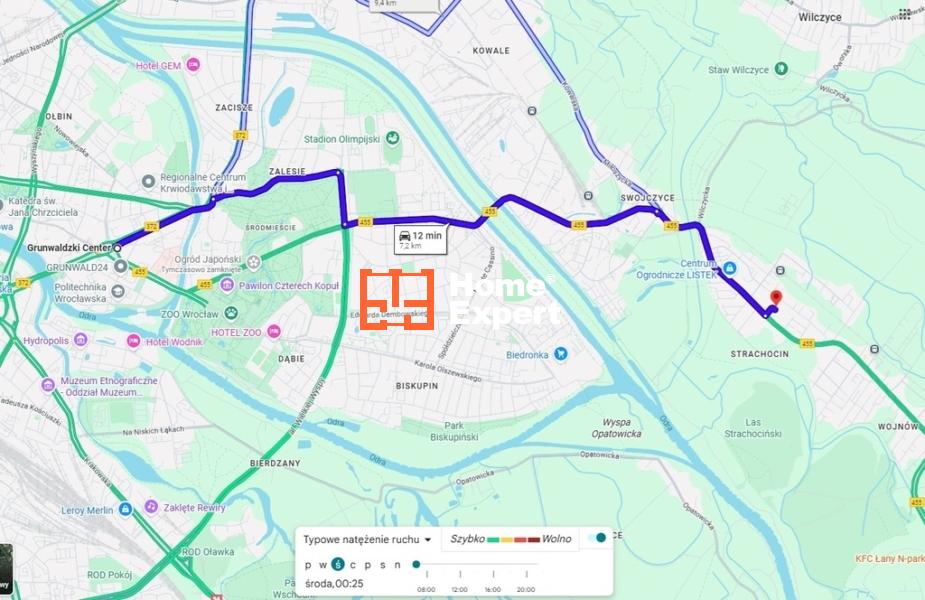Select Tuesday (w) day button

pos(323,565)
